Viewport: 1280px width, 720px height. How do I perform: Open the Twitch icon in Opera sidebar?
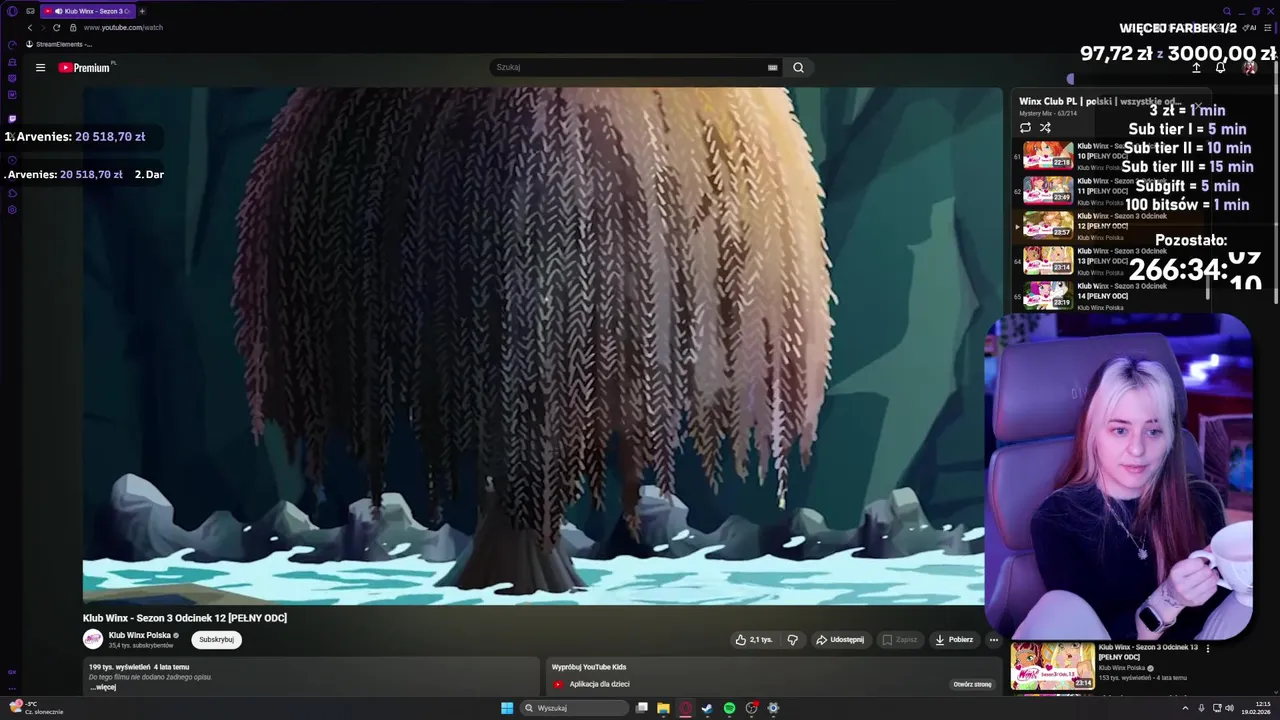[x=12, y=119]
